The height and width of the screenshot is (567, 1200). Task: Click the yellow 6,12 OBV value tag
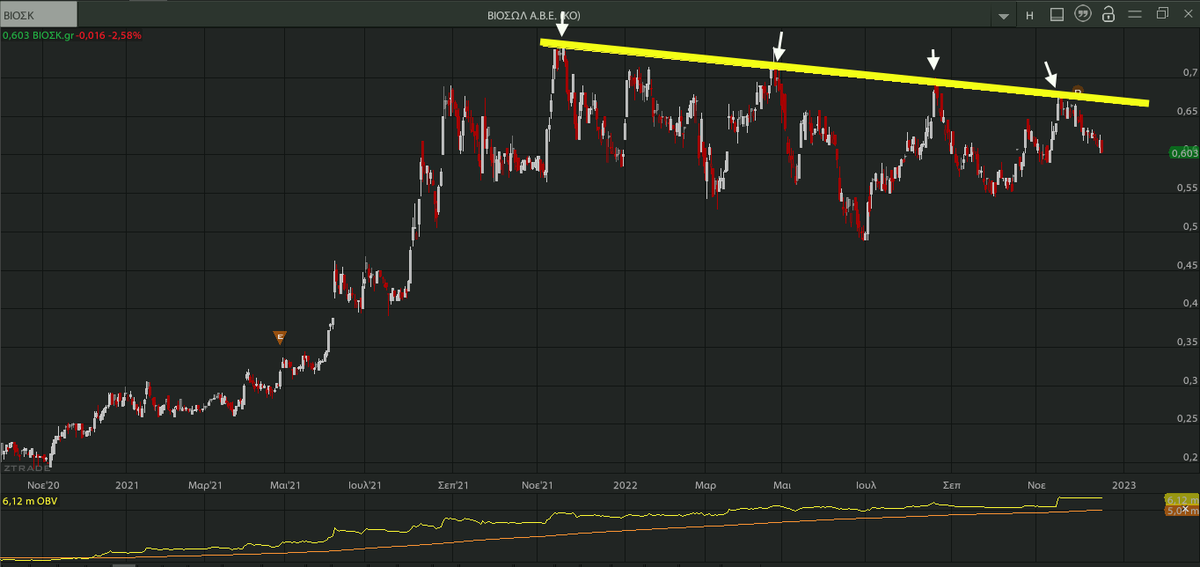pos(1181,499)
